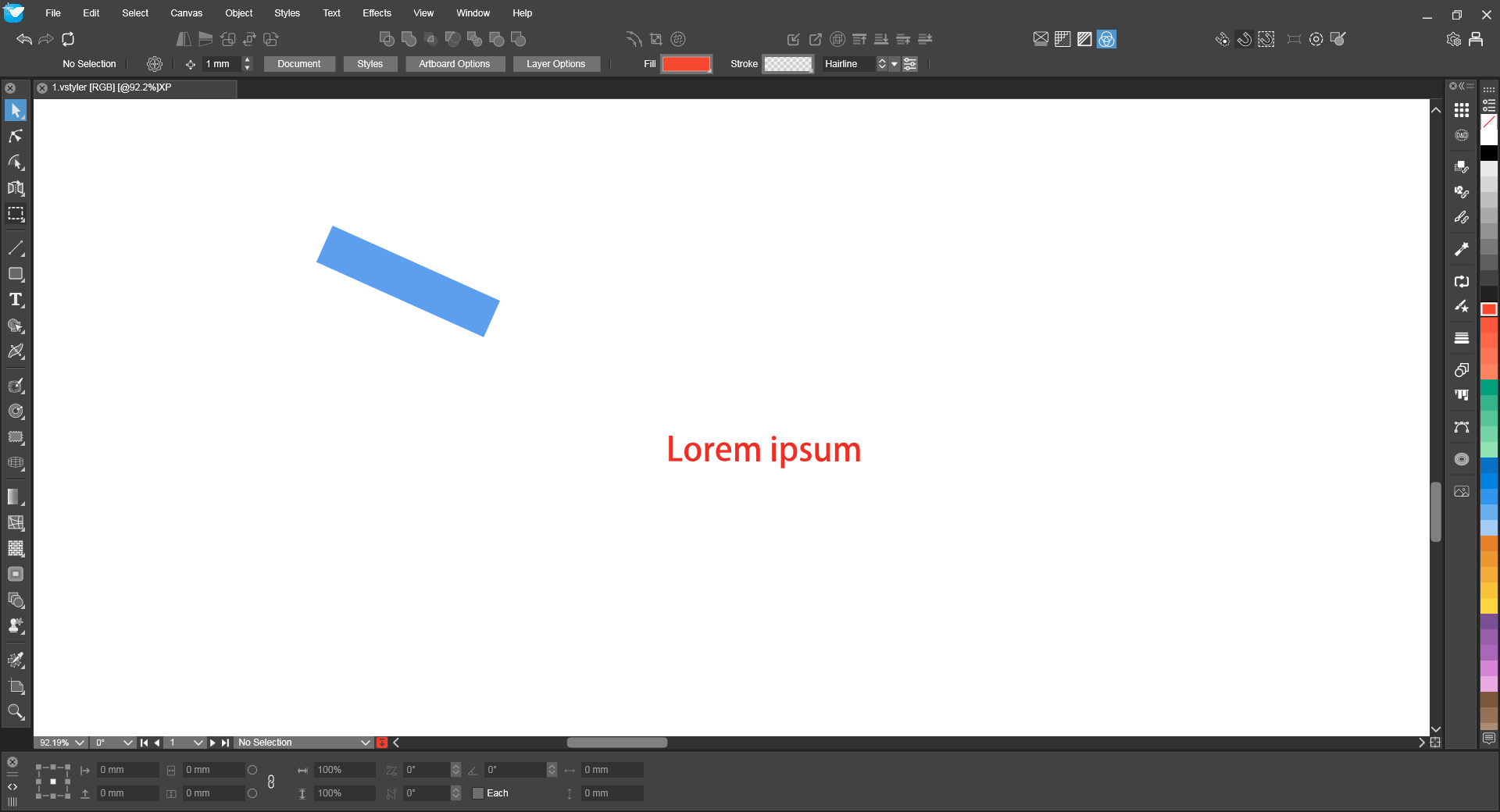Open the Effects menu
Image resolution: width=1500 pixels, height=812 pixels.
377,13
